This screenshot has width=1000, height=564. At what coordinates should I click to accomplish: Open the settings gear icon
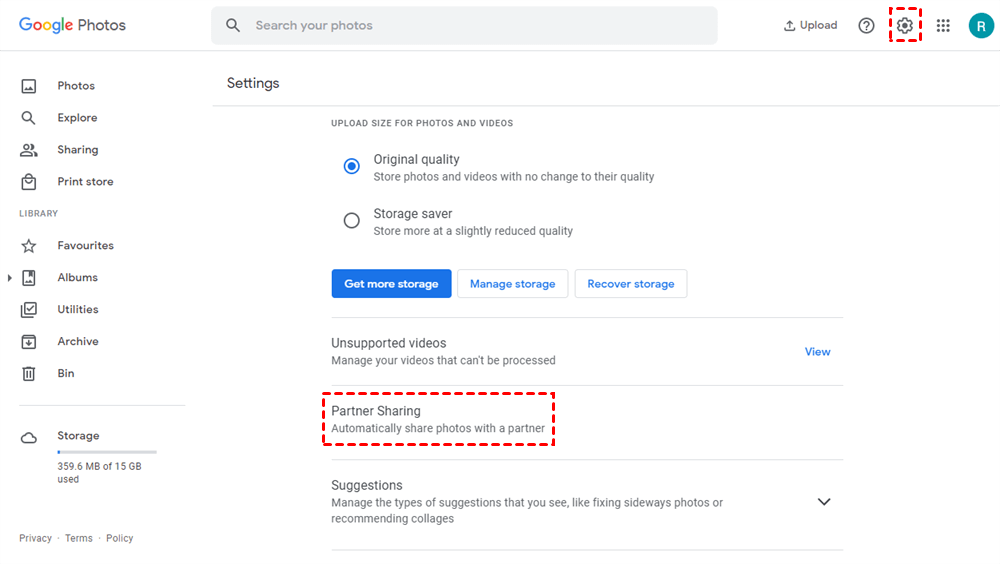point(905,26)
